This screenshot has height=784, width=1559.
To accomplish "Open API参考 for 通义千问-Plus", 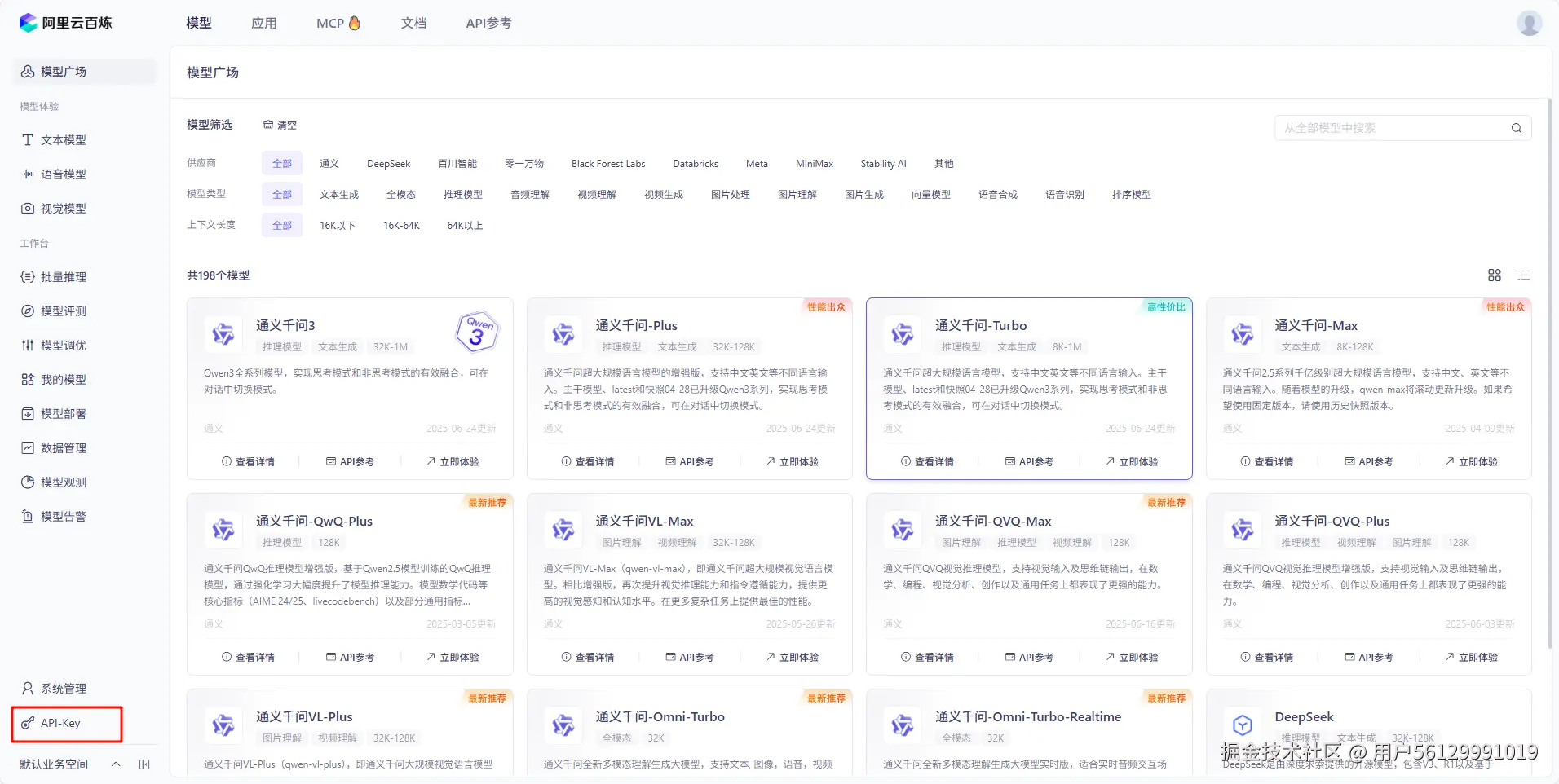I will 690,462.
